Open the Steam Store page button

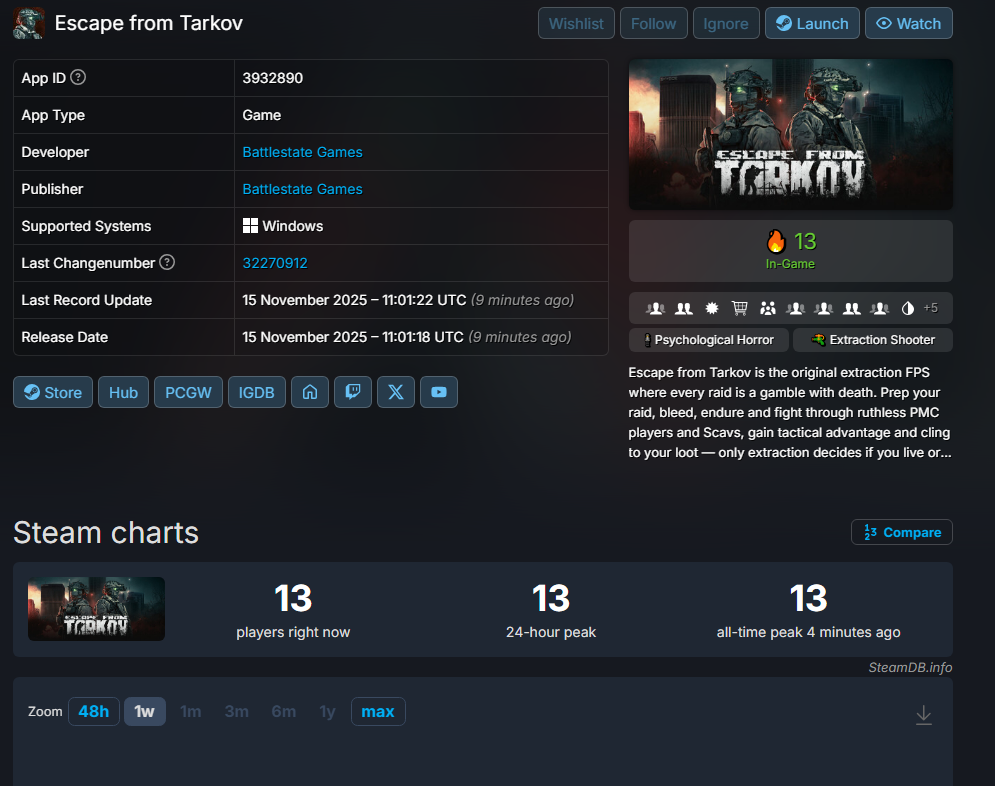pos(53,392)
